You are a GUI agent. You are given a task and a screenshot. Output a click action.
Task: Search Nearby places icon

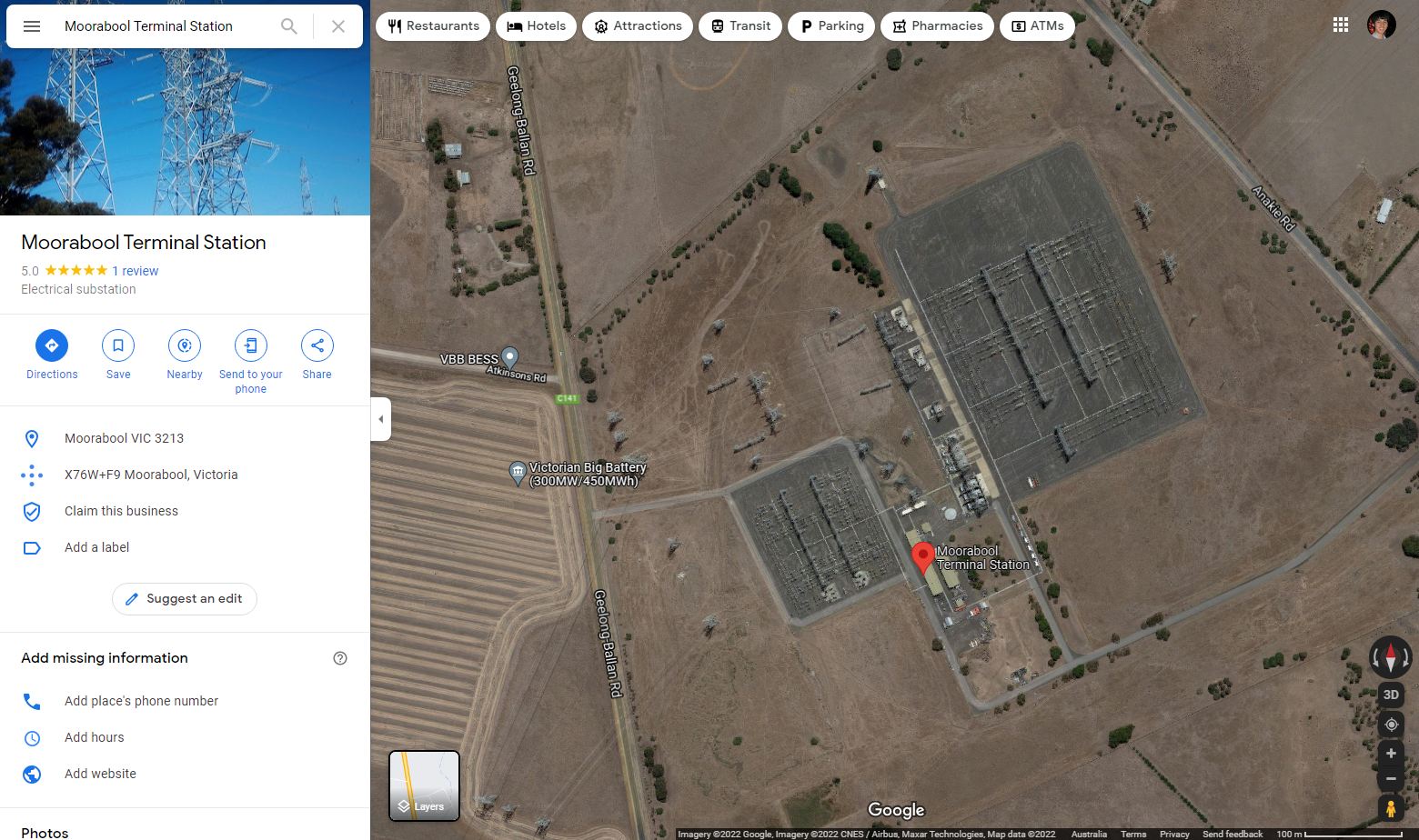pyautogui.click(x=185, y=345)
